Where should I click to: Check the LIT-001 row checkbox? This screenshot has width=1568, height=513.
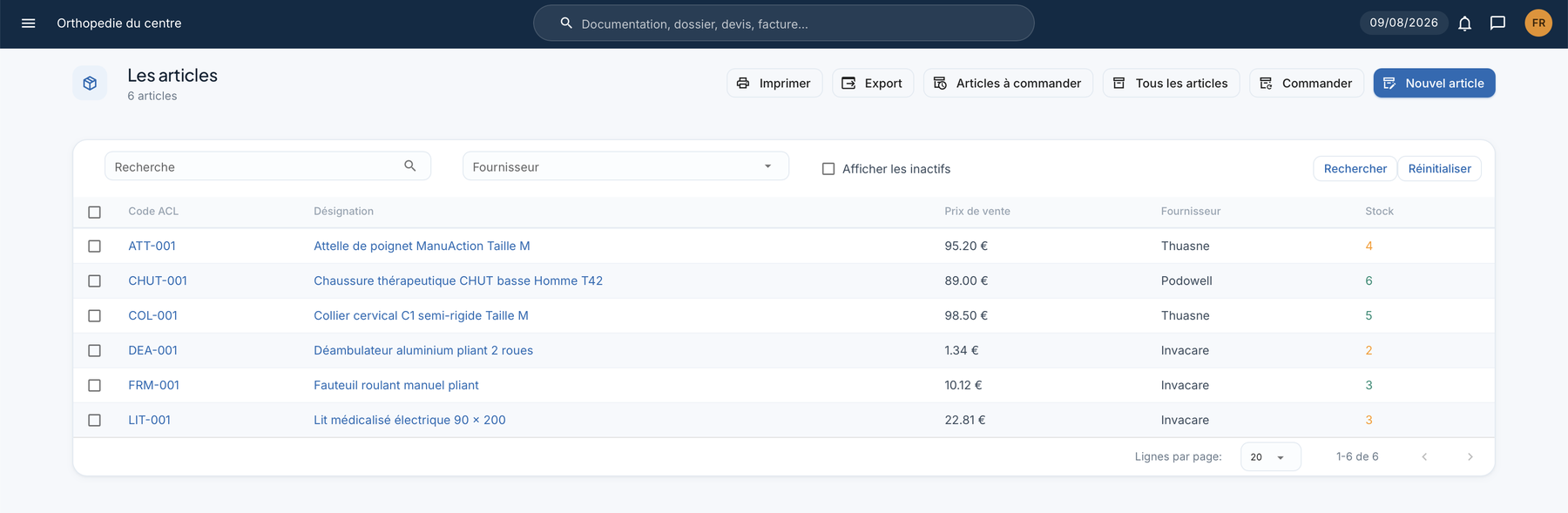point(95,421)
